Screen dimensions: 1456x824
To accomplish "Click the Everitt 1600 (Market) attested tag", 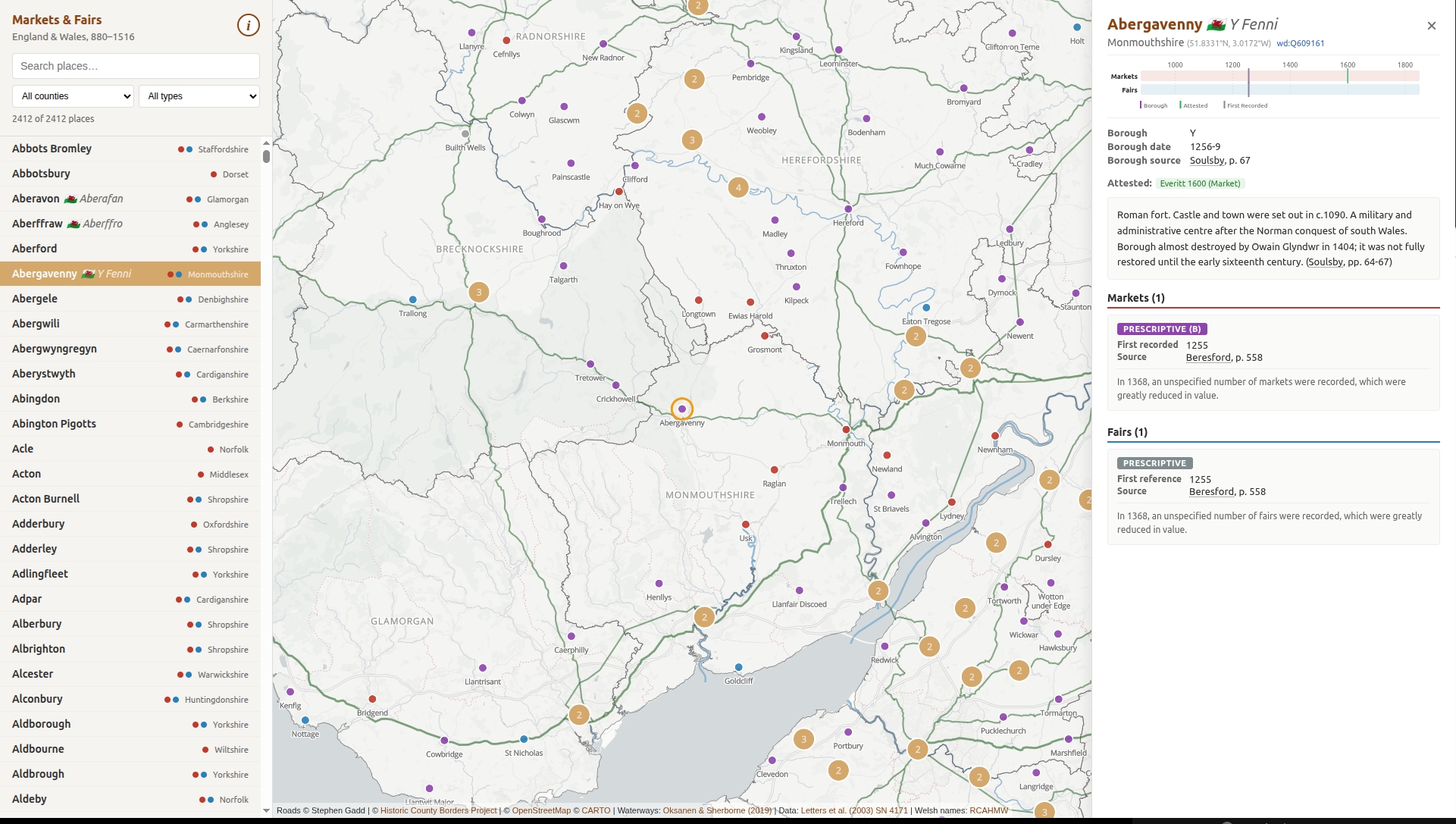I will pyautogui.click(x=1200, y=183).
